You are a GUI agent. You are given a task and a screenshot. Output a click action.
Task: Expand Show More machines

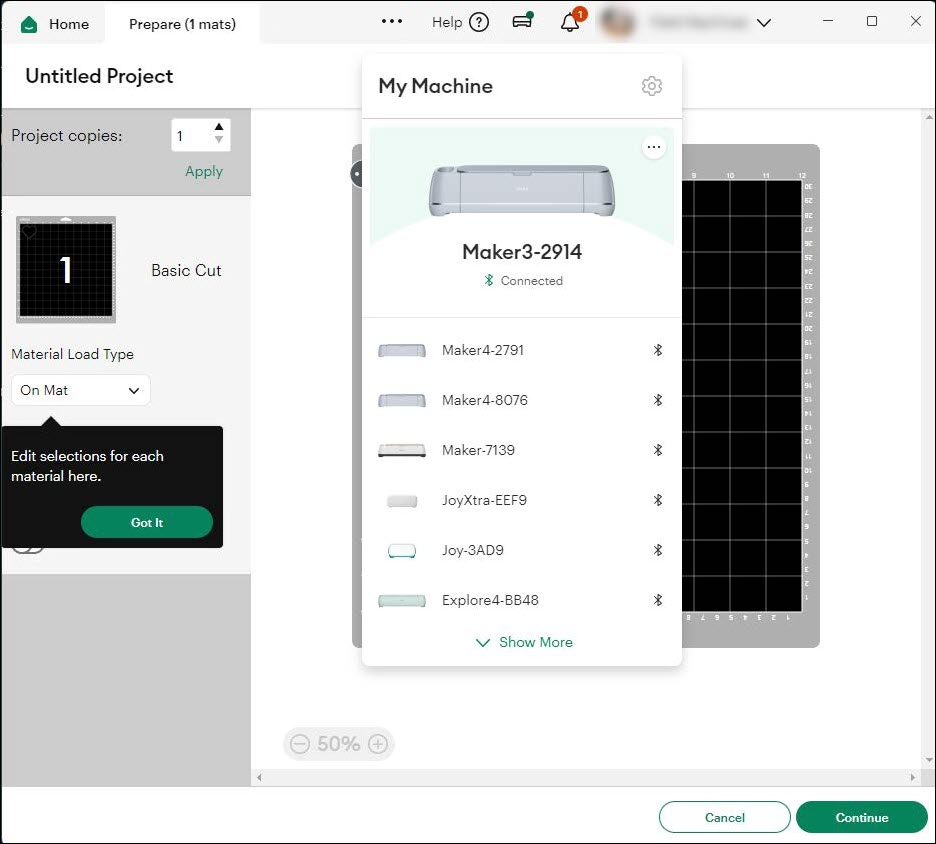524,642
